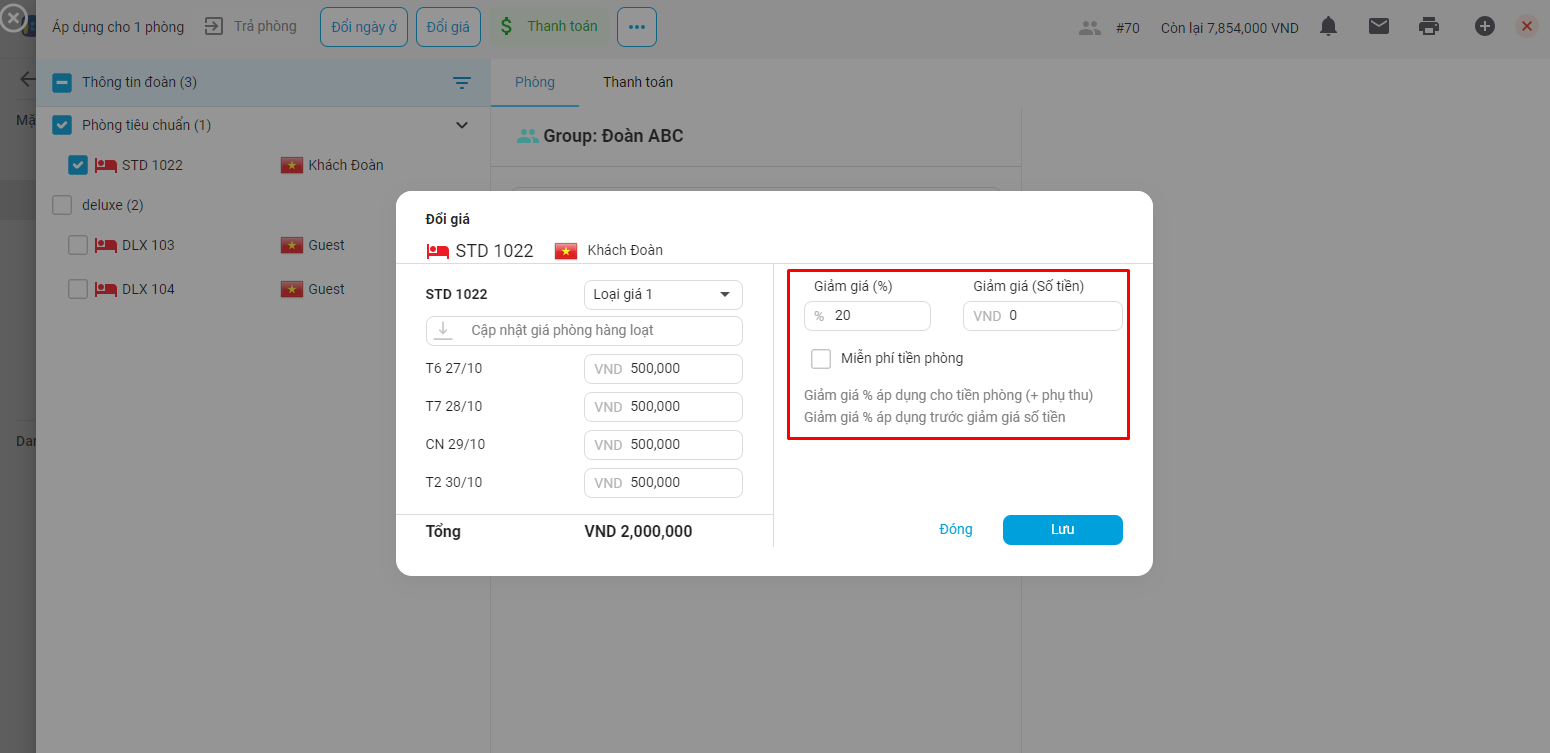Collapse the Phòng tiêu chuẩn group chevron
This screenshot has height=753, width=1550.
point(462,125)
